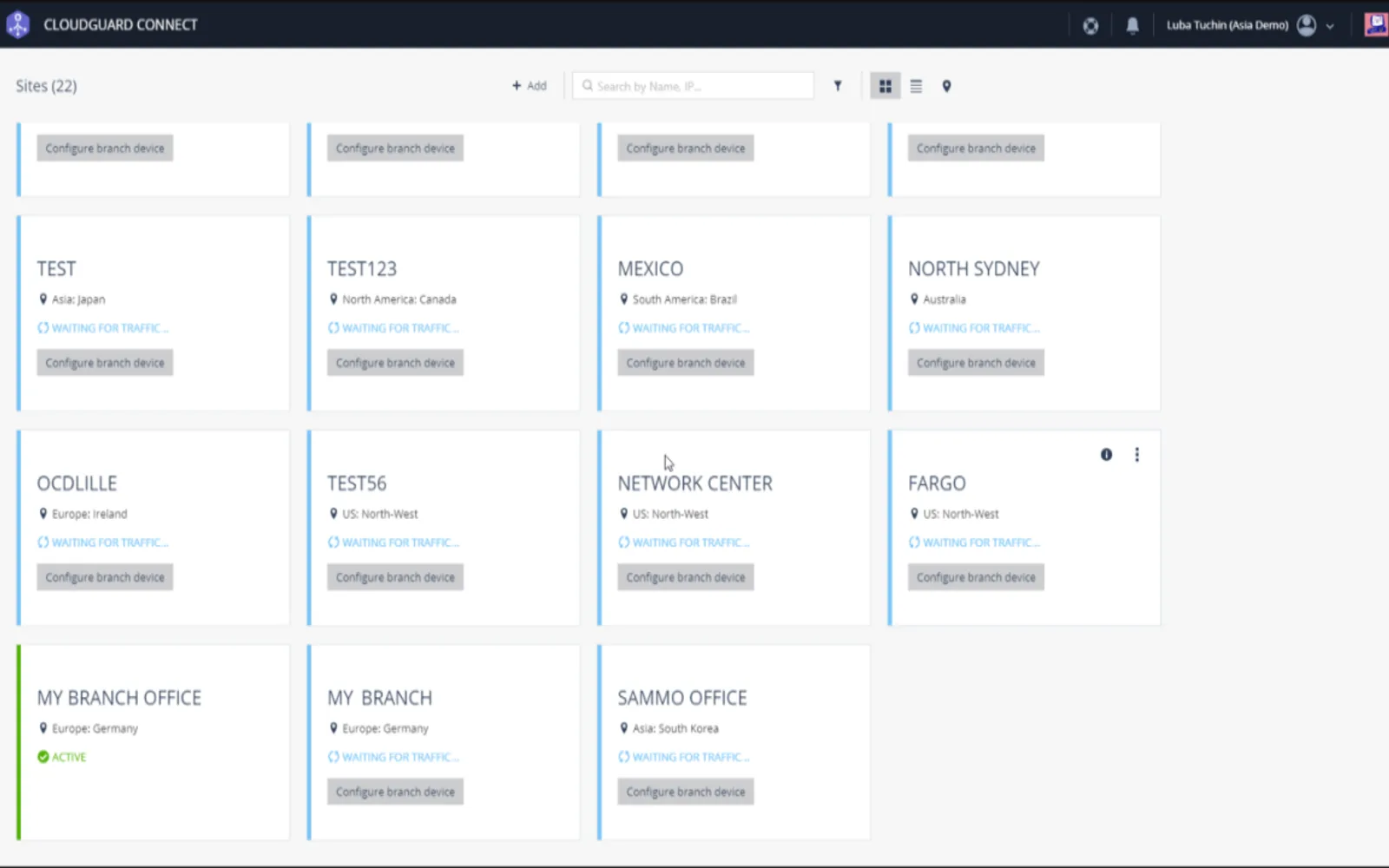Configure branch device for NETWORK CENTER
The width and height of the screenshot is (1389, 868).
point(686,577)
